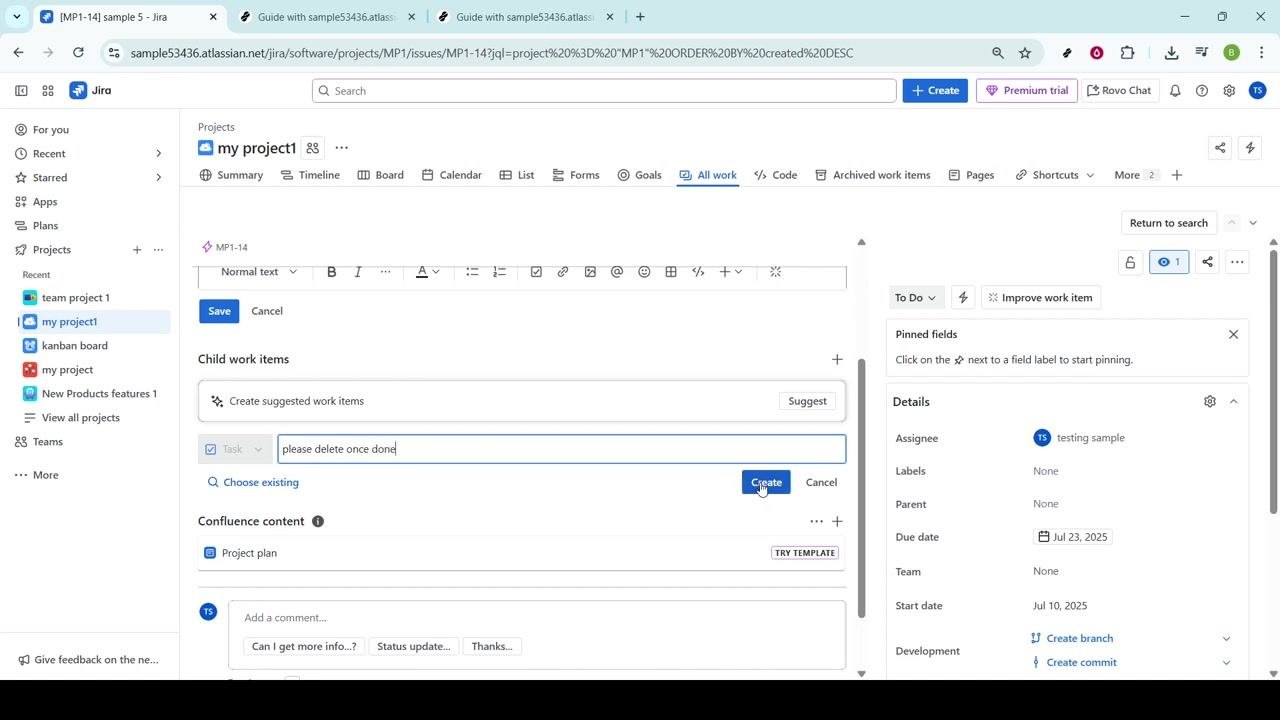Add Confluence content plus icon
The width and height of the screenshot is (1280, 720).
click(x=837, y=521)
